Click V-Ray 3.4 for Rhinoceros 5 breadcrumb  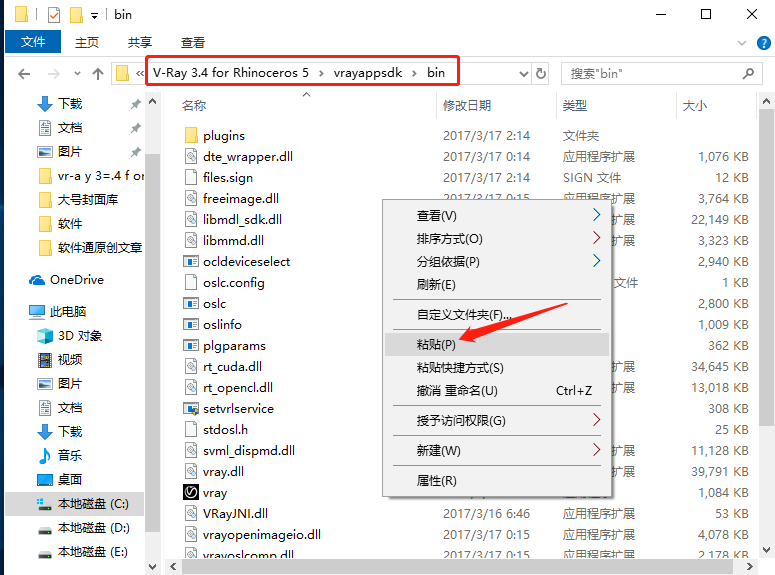231,73
